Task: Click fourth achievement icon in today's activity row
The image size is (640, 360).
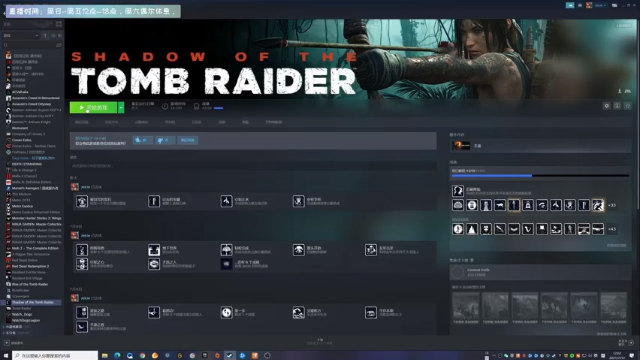Action: tap(298, 201)
